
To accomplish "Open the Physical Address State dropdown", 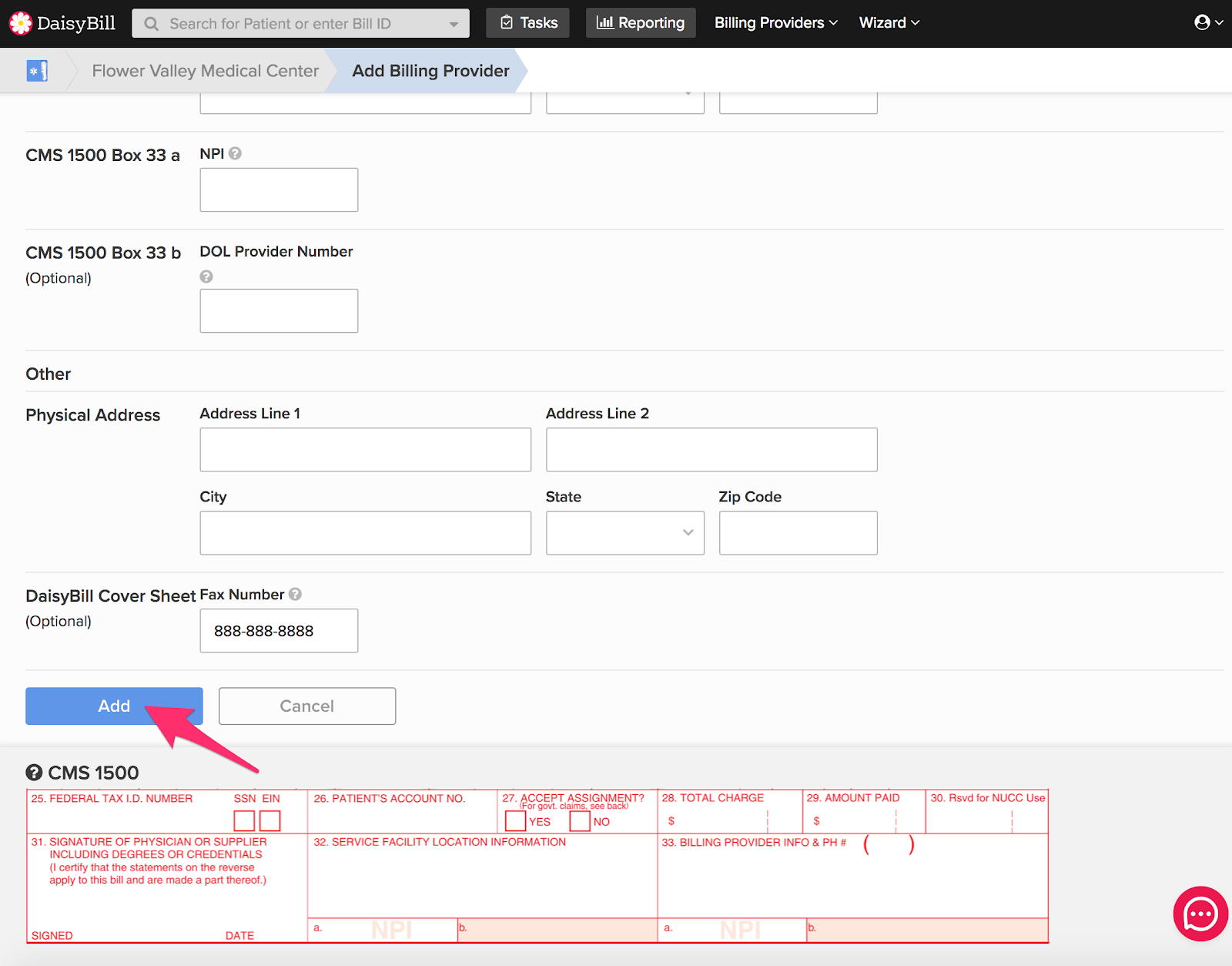I will [625, 533].
